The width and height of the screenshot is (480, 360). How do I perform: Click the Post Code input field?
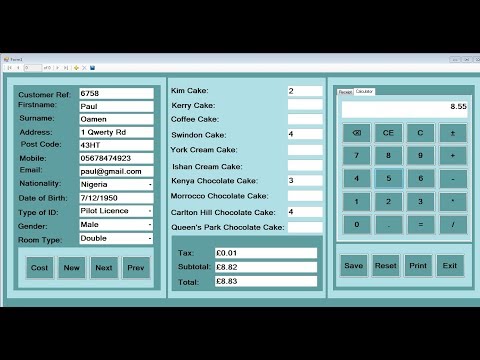(116, 145)
